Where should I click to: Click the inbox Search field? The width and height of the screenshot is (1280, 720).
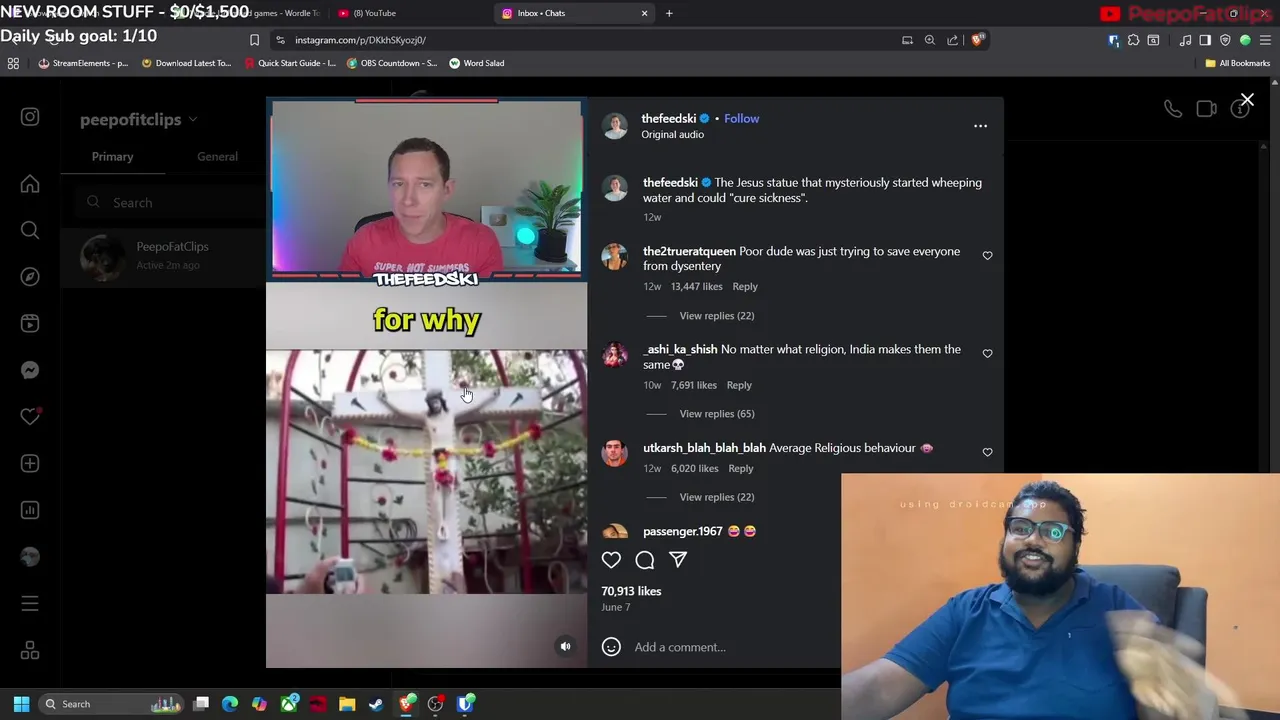pyautogui.click(x=170, y=202)
